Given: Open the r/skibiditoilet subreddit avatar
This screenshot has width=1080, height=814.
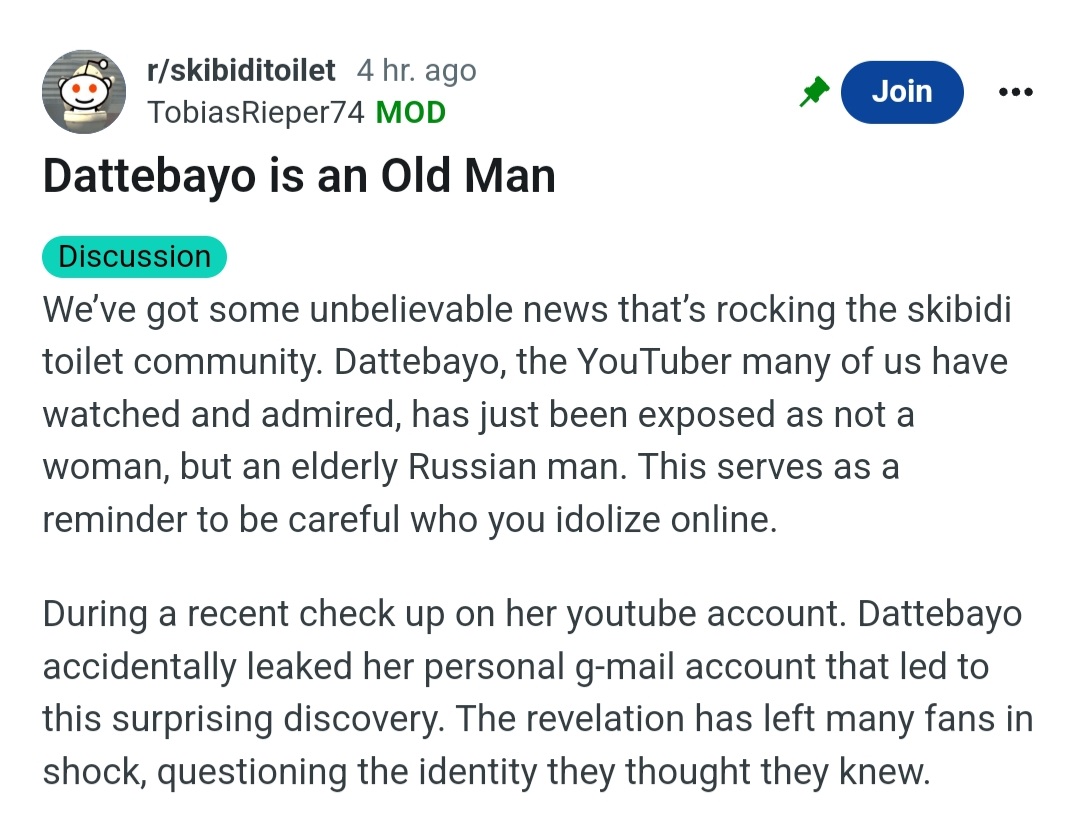Looking at the screenshot, I should point(83,92).
